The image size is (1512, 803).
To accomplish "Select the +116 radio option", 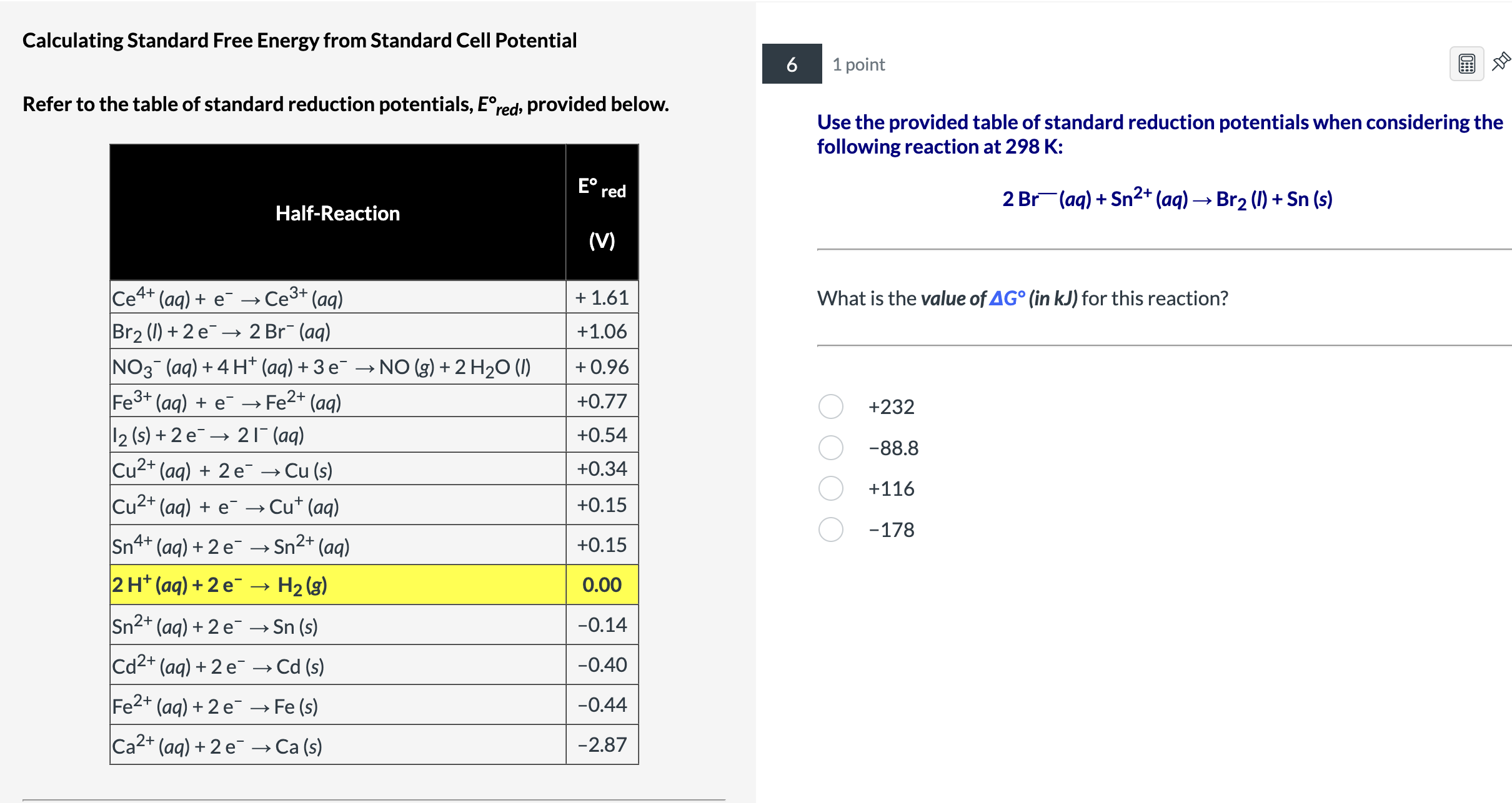I will 830,488.
